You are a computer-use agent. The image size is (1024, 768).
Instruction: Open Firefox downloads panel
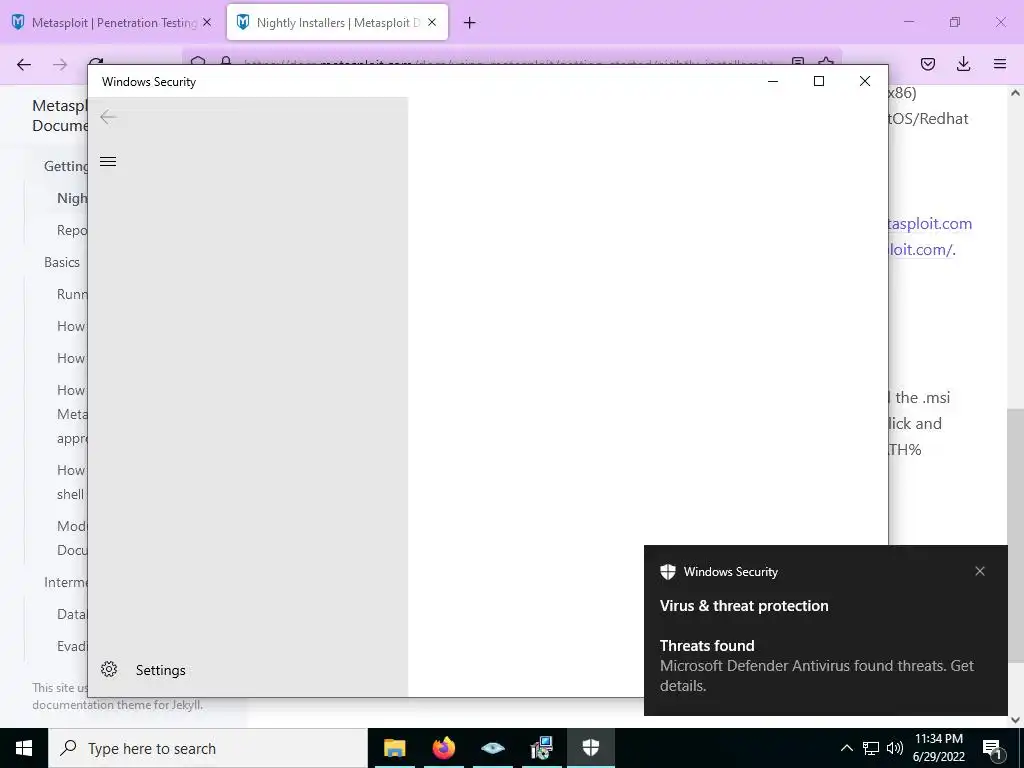point(963,64)
